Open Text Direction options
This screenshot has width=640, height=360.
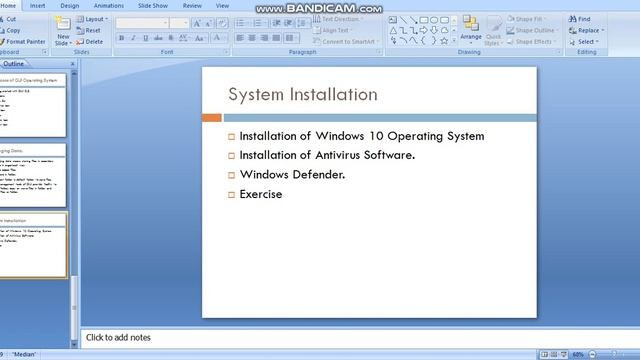[338, 19]
